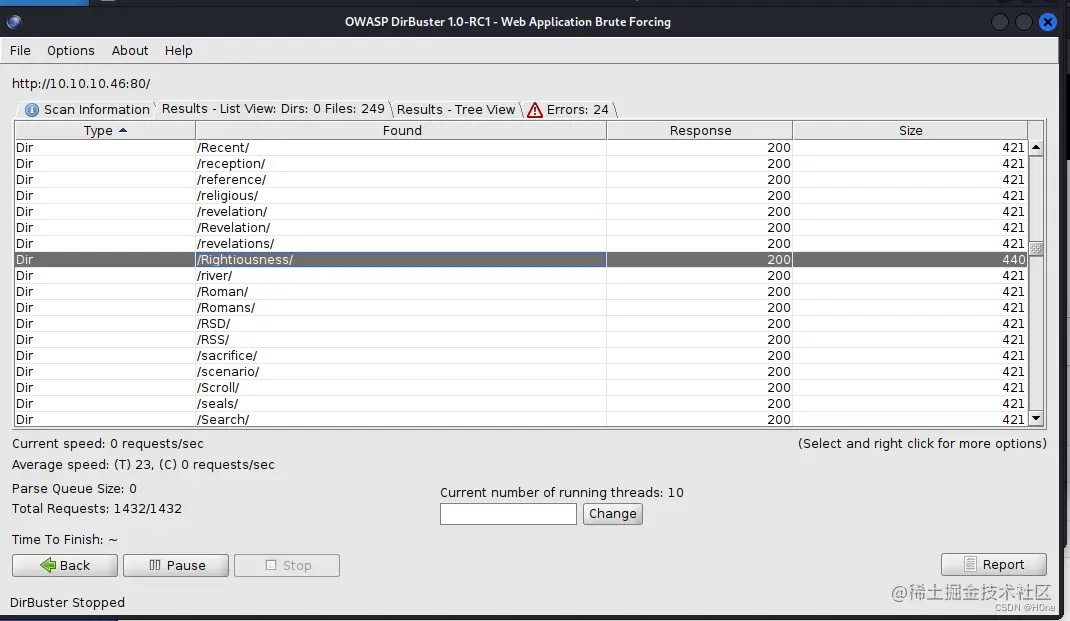The height and width of the screenshot is (621, 1070).
Task: Click the threads number input field
Action: 508,514
